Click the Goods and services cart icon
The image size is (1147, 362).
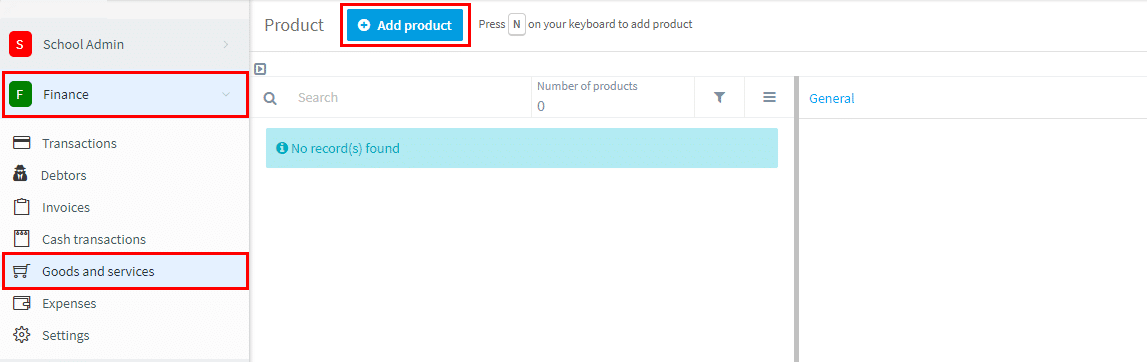tap(22, 271)
